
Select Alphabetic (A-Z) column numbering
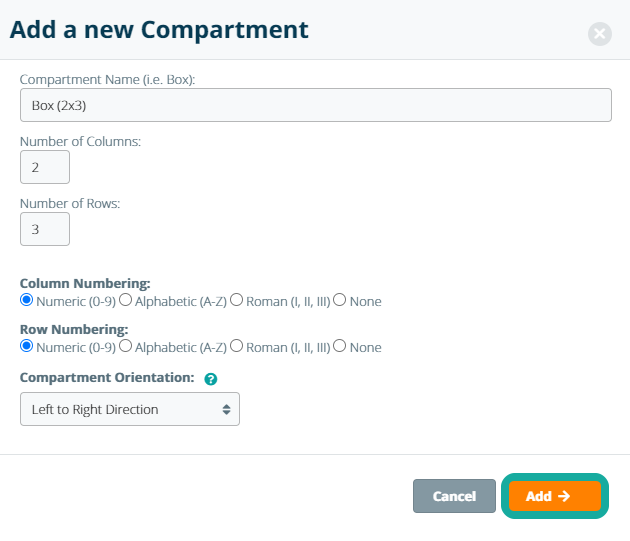coord(126,300)
